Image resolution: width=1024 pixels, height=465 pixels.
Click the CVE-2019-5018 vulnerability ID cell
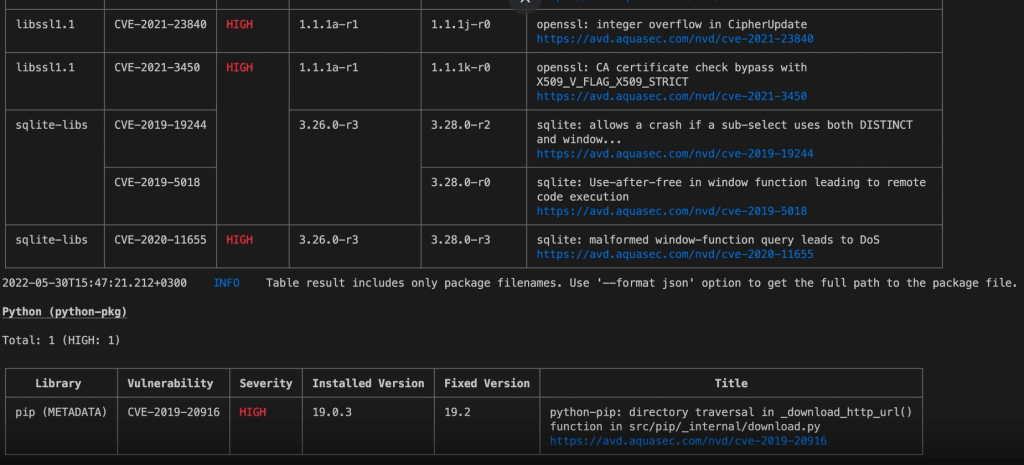(x=157, y=183)
